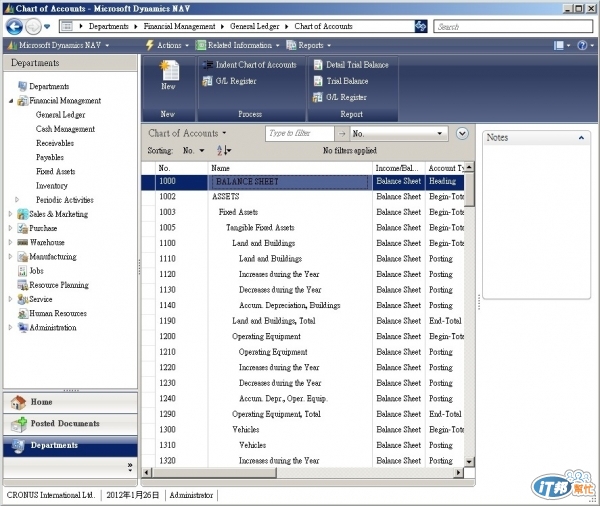
Task: Click the Purchase department icon
Action: click(x=23, y=228)
